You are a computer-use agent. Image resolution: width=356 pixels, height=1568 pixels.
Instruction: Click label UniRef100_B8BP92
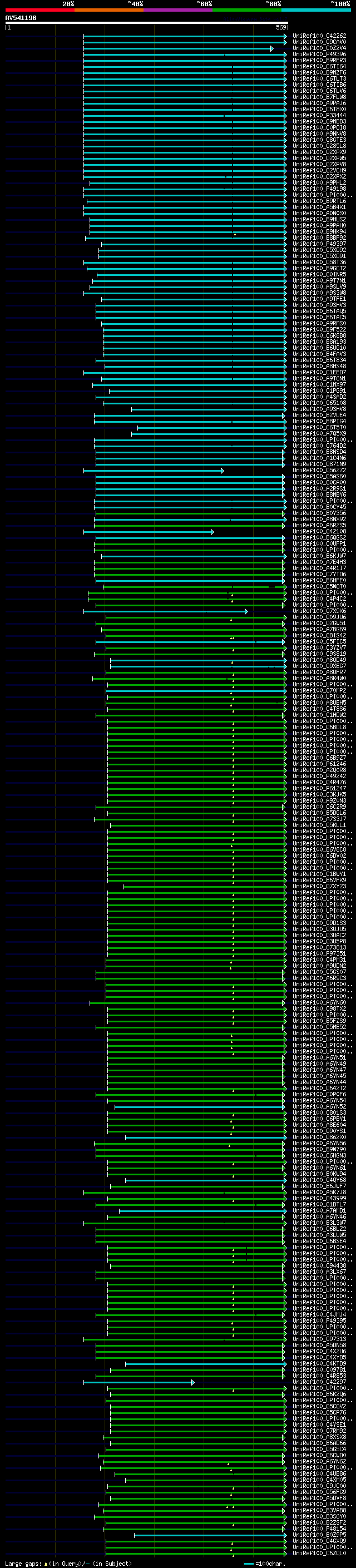(x=319, y=238)
